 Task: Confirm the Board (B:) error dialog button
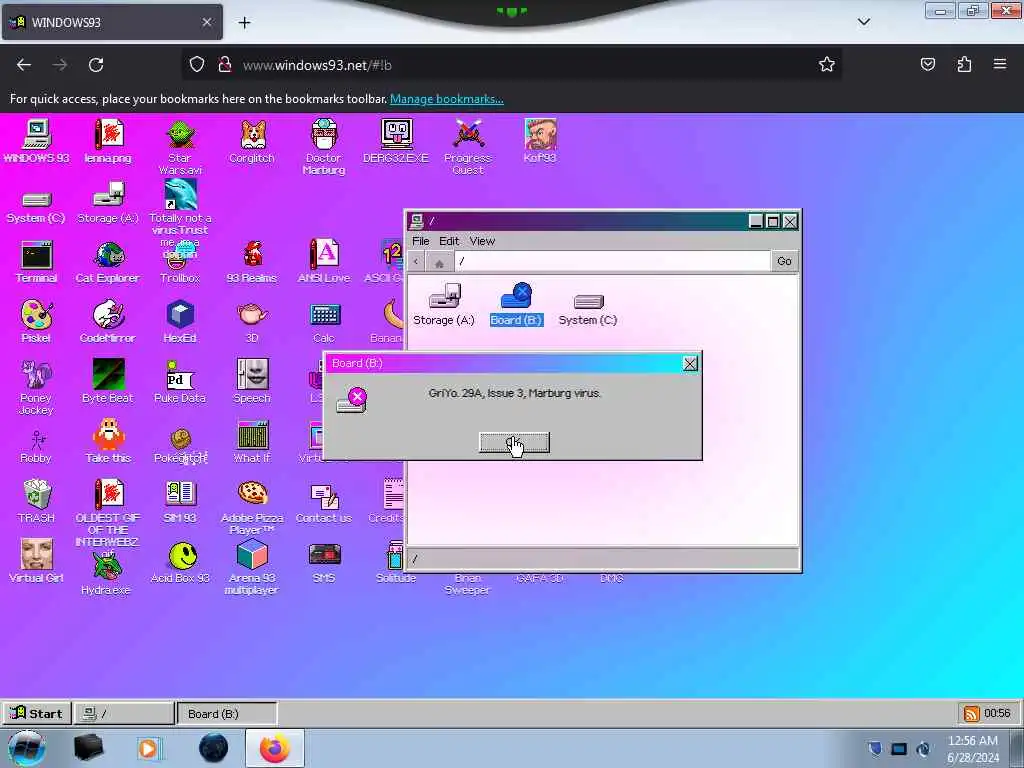coord(515,442)
